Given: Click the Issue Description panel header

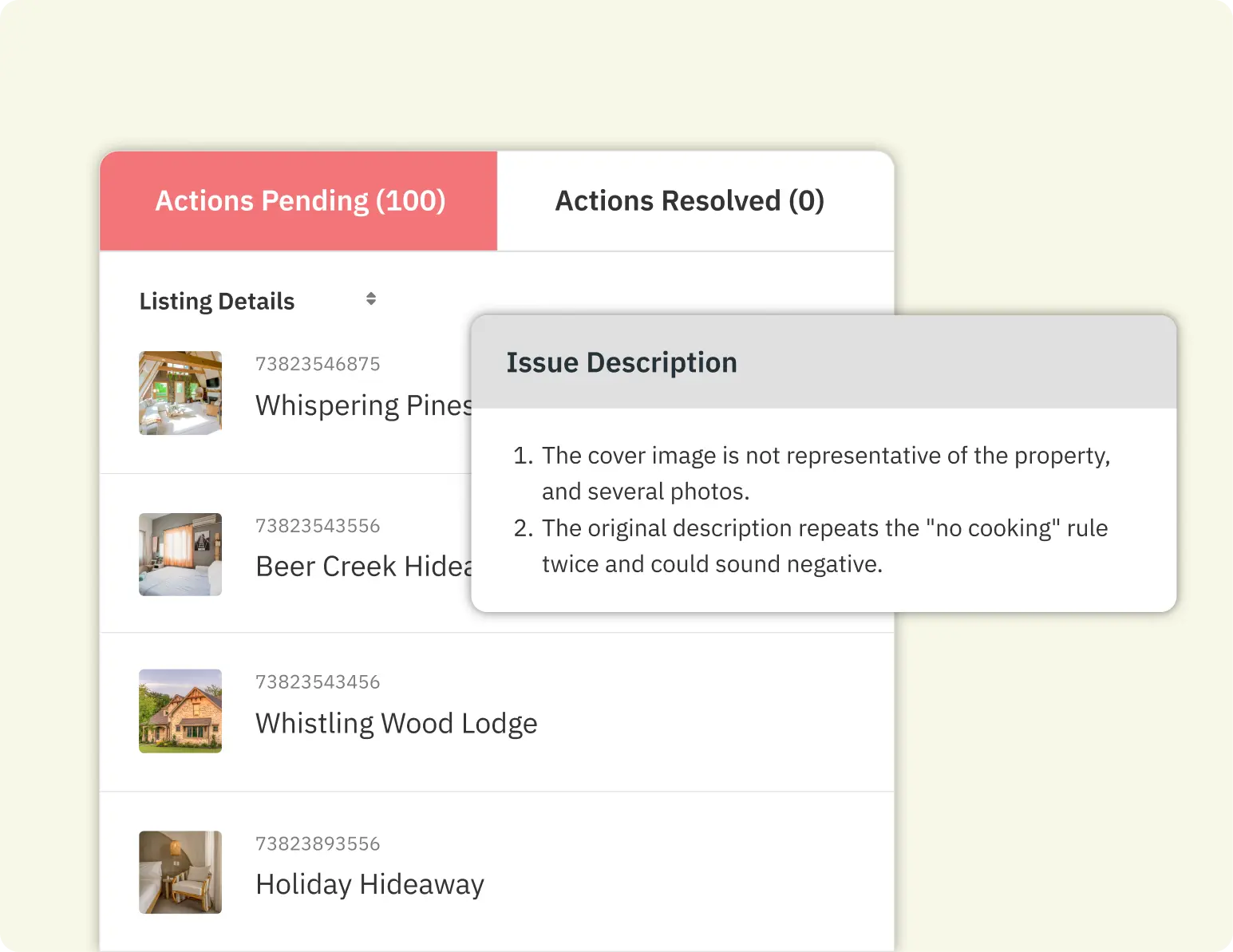Looking at the screenshot, I should [622, 361].
